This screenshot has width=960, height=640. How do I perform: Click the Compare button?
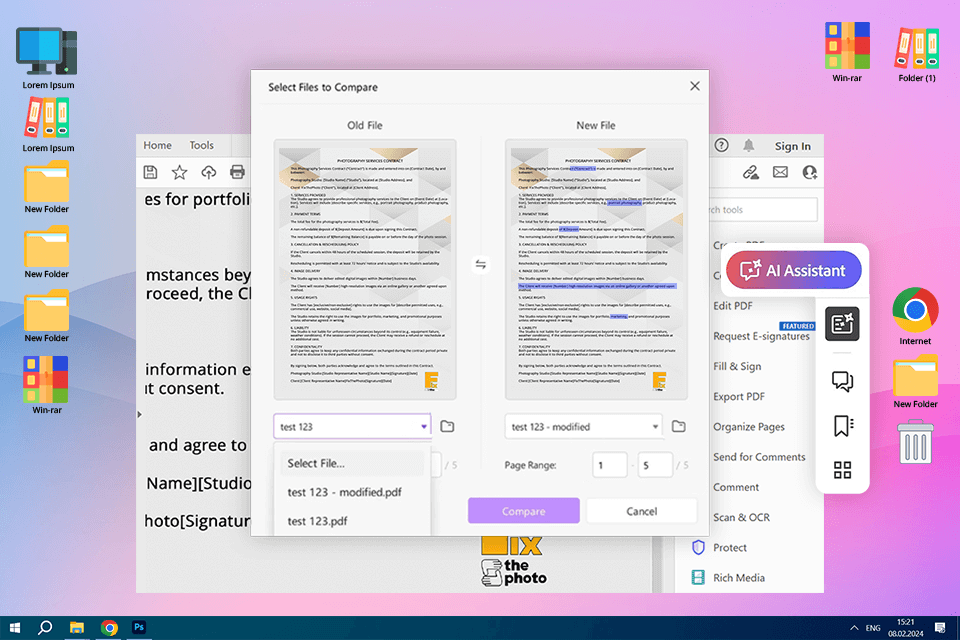pos(523,511)
